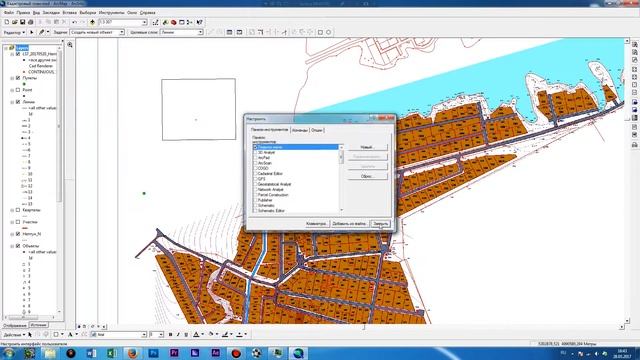Toggle the Cadastral Editor toolbar checkbox
This screenshot has width=640, height=360.
(256, 173)
